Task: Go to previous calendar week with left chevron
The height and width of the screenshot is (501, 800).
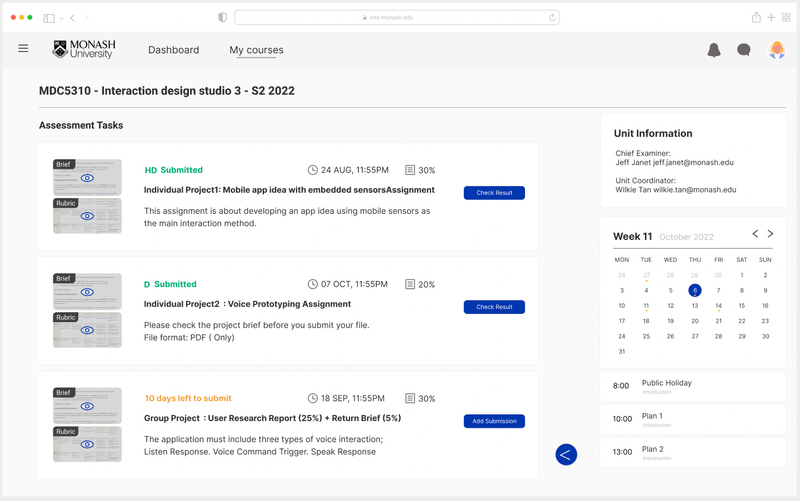Action: [x=755, y=234]
